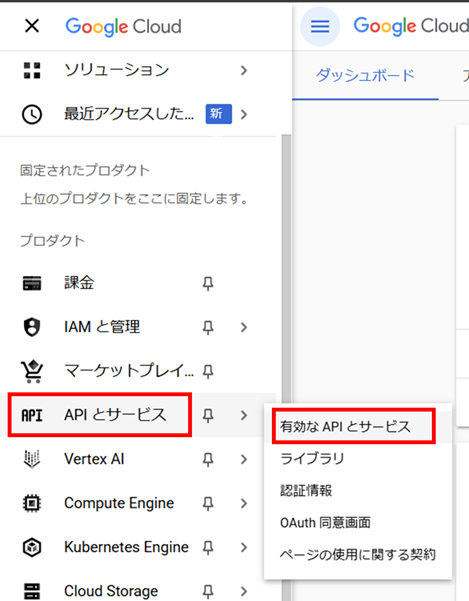Expand Vertex AI submenu chevron
Screen dimensions: 469x601
[x=244, y=459]
